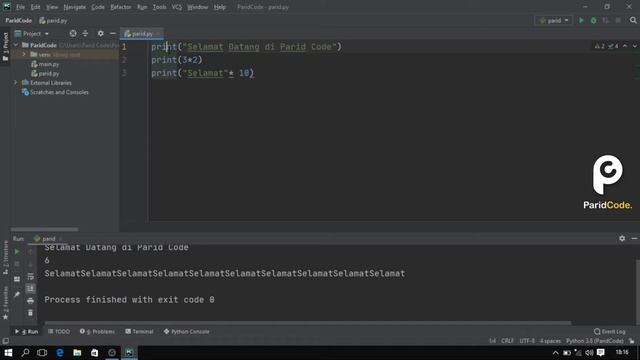The width and height of the screenshot is (640, 360).
Task: Start debugging with the green bug icon
Action: (593, 20)
